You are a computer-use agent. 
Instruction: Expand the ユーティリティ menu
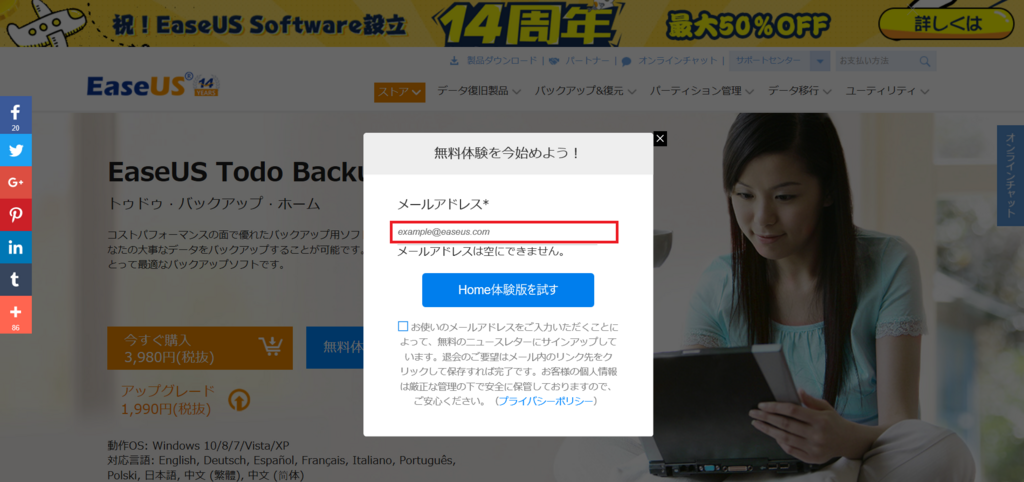887,91
